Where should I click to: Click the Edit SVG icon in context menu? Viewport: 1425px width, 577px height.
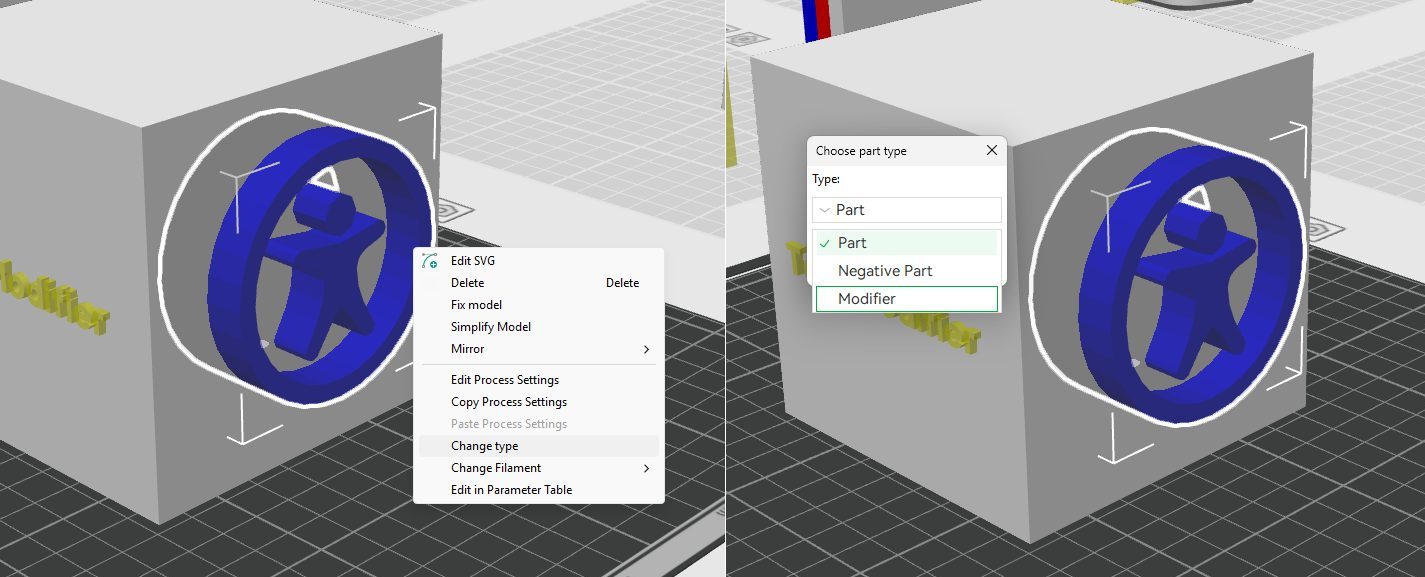(x=431, y=261)
